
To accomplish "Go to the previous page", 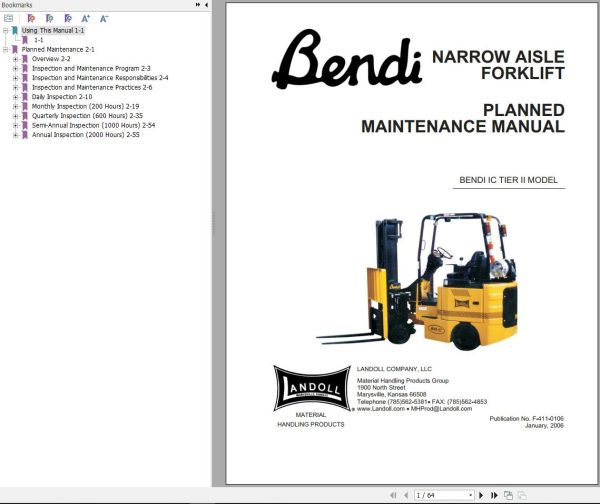I will click(406, 495).
